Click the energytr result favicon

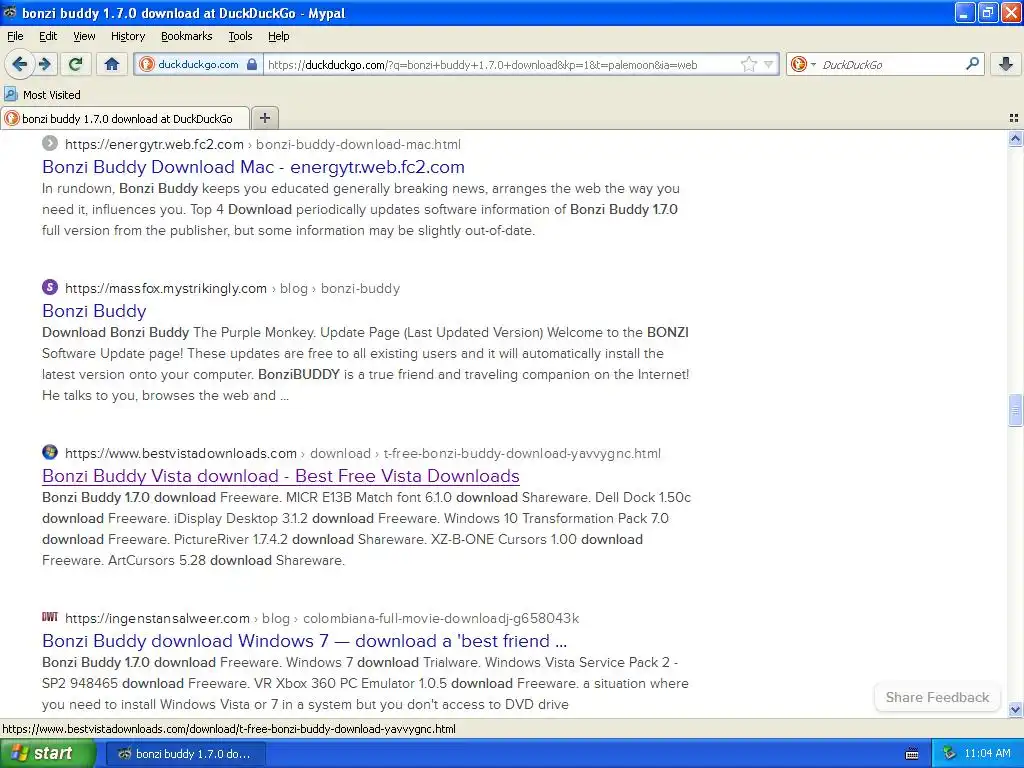pos(50,143)
